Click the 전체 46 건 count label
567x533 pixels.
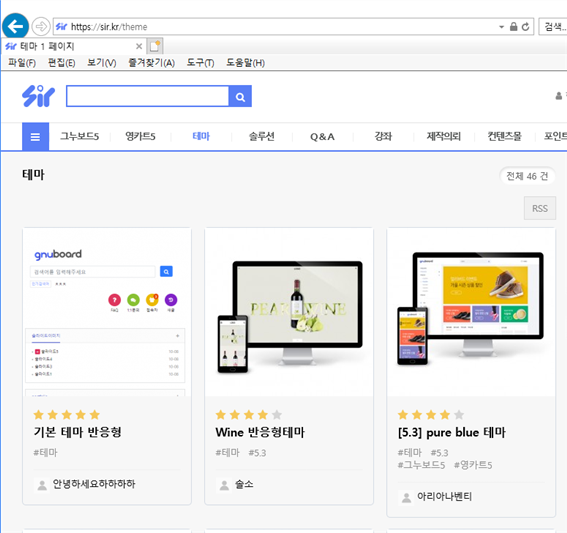coord(527,176)
